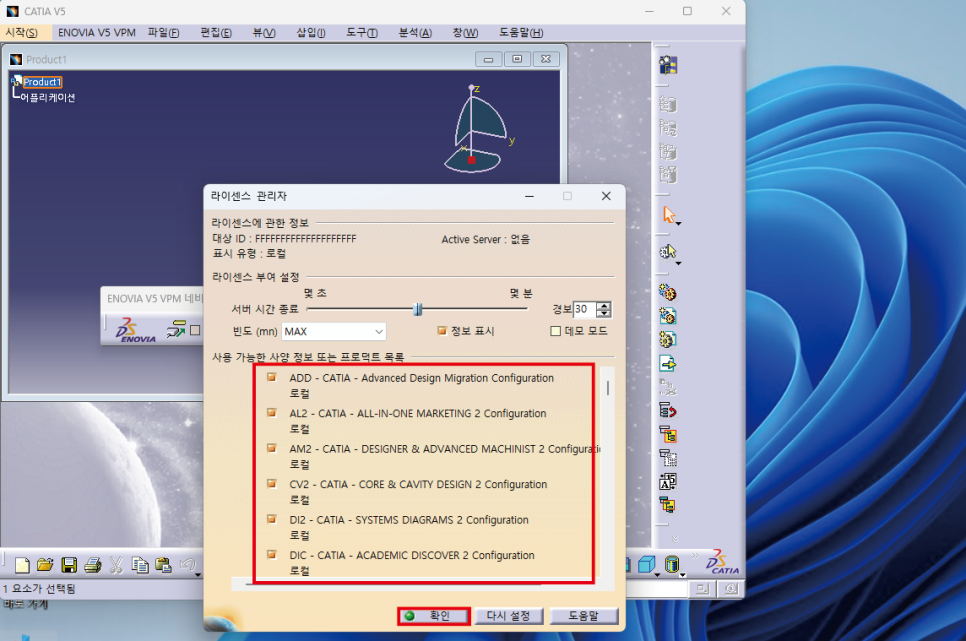Print with the printer icon
The width and height of the screenshot is (966, 641).
pos(92,565)
